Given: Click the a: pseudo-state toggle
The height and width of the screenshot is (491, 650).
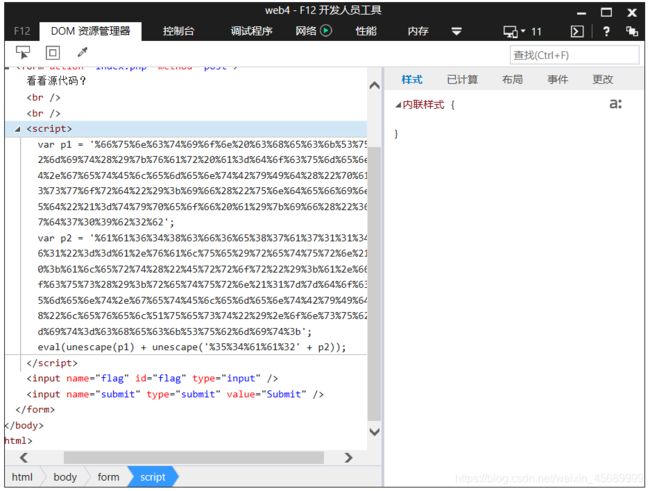Looking at the screenshot, I should [x=616, y=104].
